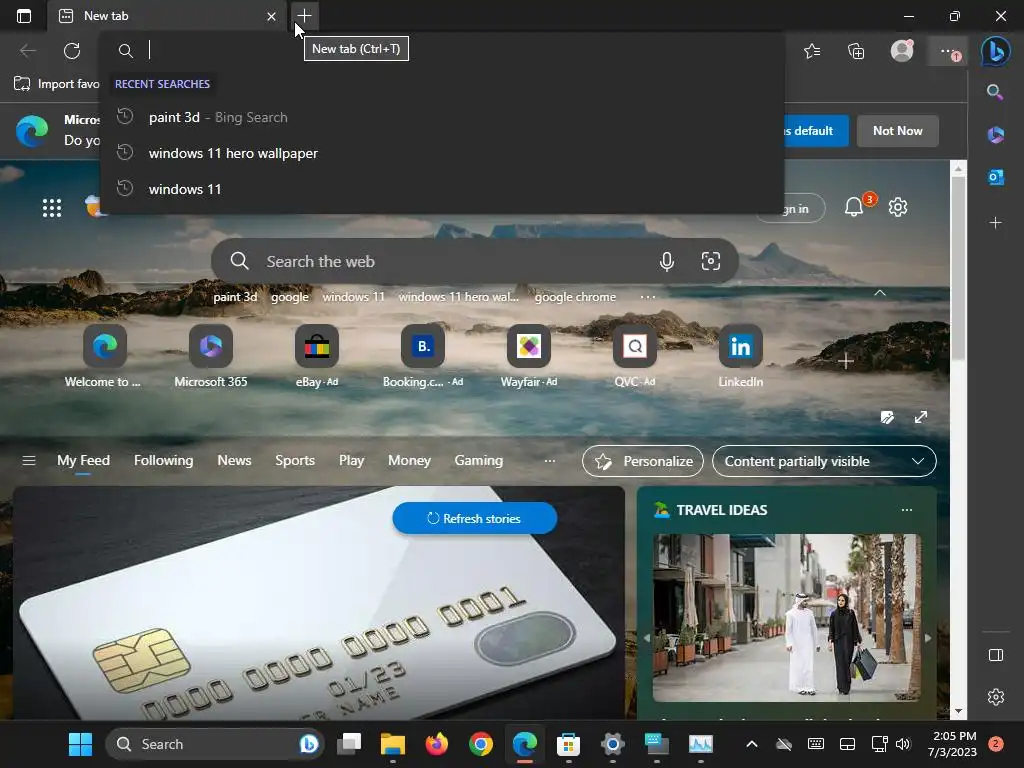Open Microsoft Store from taskbar
Screen dimensions: 1024x768
pyautogui.click(x=568, y=744)
